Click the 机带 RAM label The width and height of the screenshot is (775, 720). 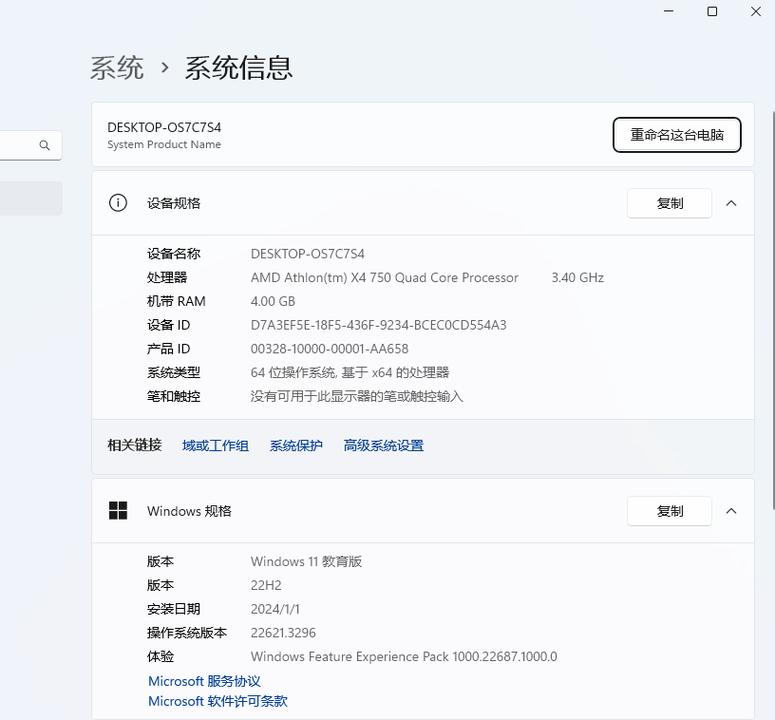176,301
